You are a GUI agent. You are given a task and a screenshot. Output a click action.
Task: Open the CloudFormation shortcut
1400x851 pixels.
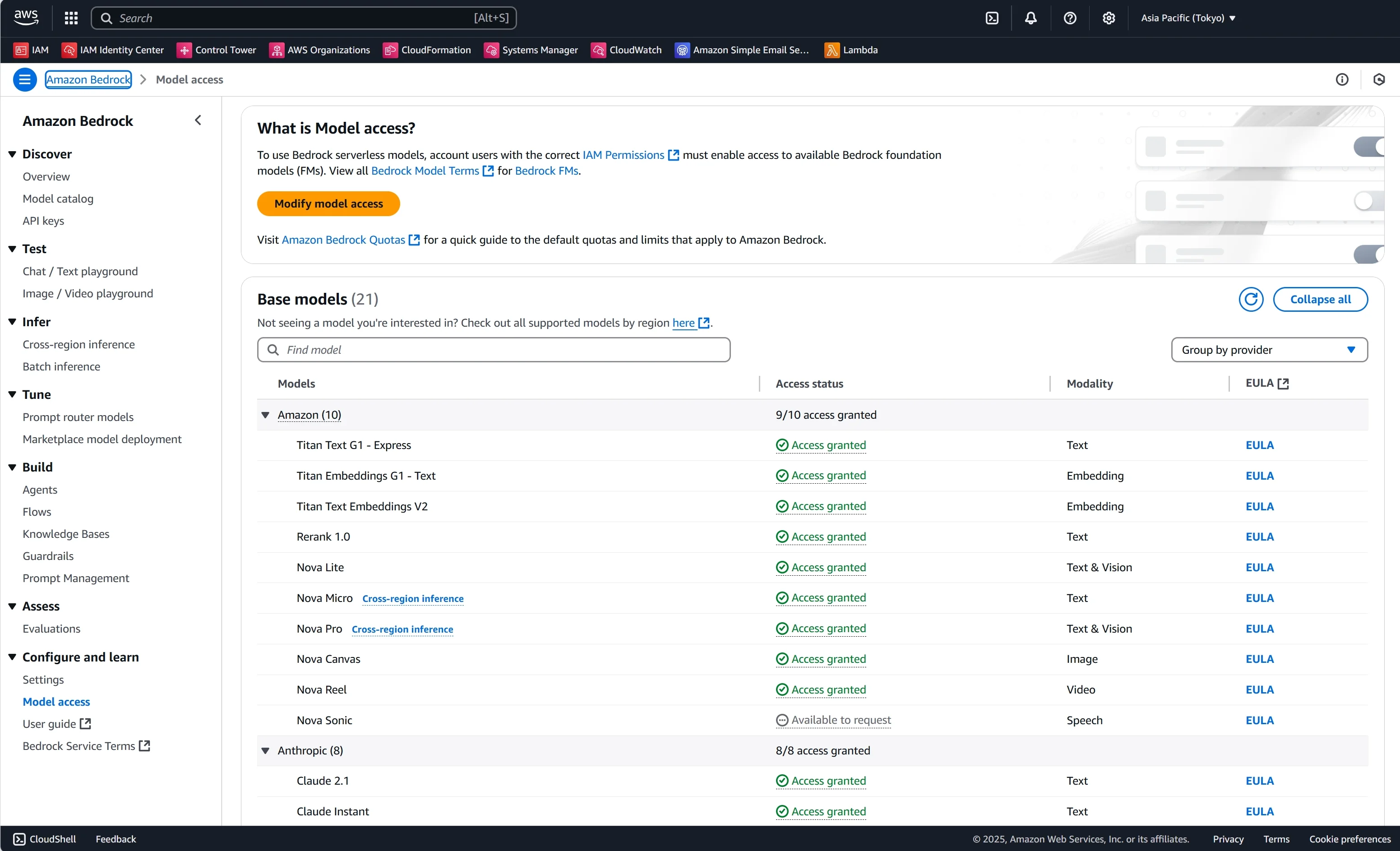tap(427, 50)
